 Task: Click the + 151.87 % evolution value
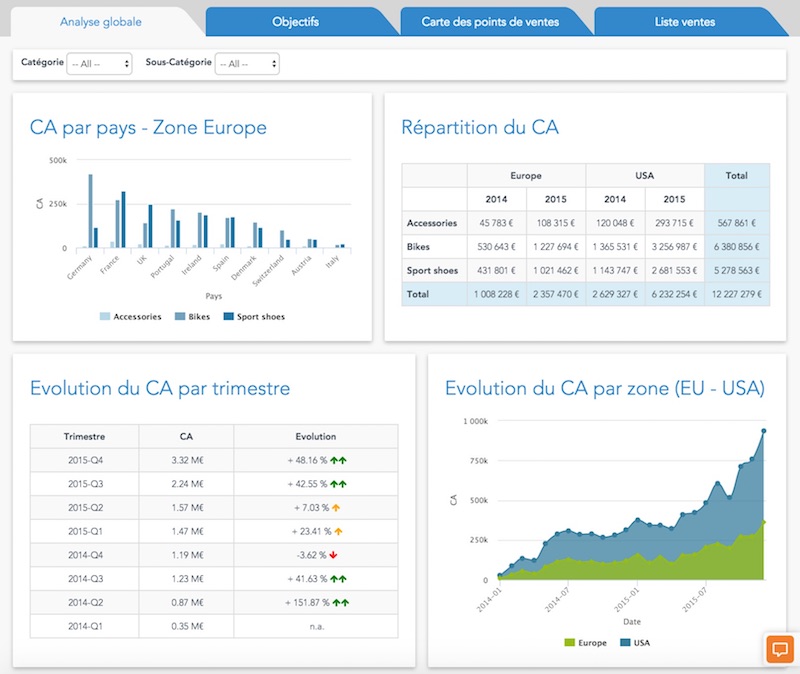[x=307, y=603]
